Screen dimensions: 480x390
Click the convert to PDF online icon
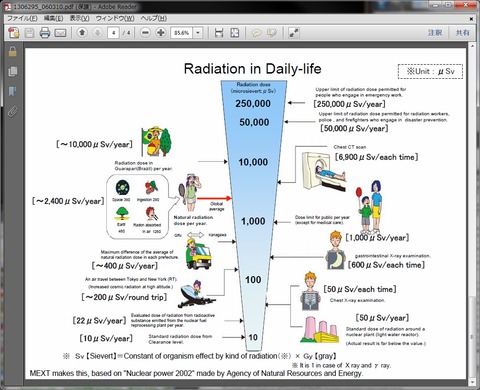pos(14,33)
